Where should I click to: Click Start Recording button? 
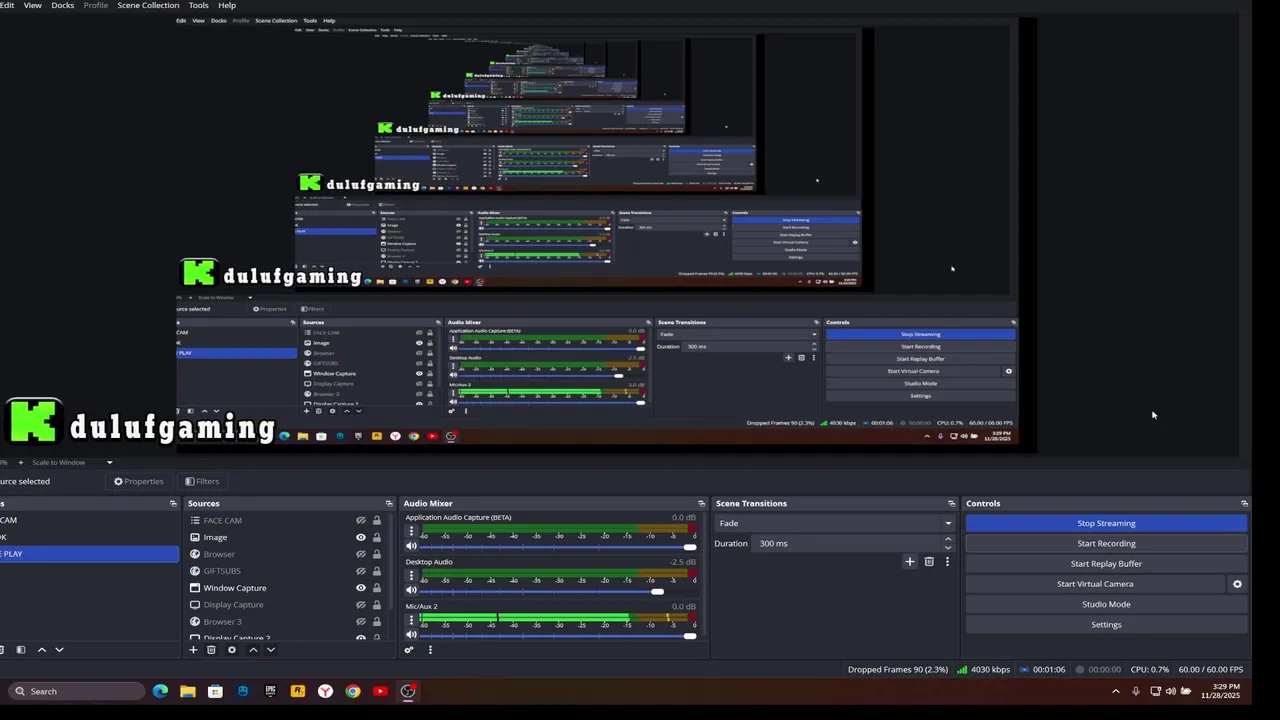pos(1106,543)
